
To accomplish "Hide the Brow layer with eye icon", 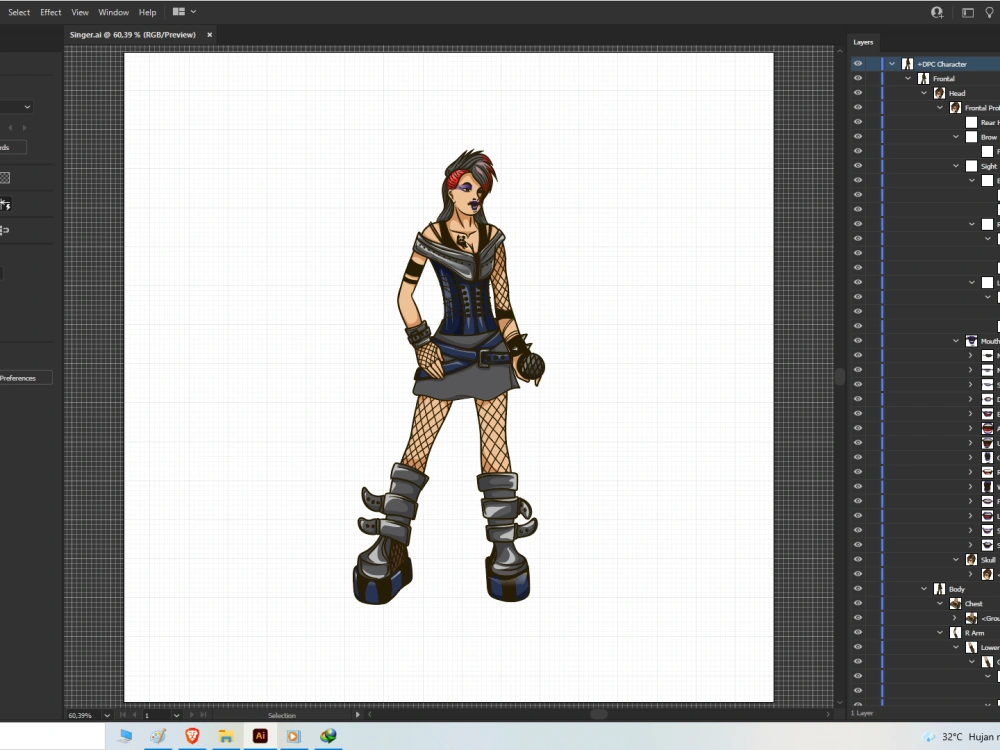I will (858, 136).
